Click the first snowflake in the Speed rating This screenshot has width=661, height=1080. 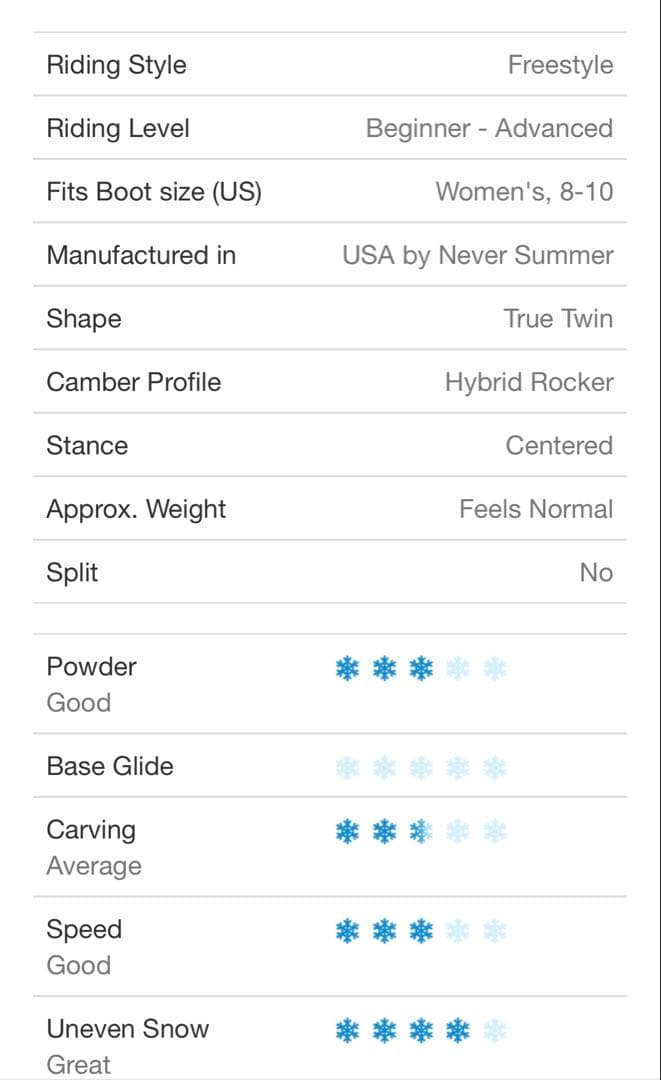click(x=347, y=931)
